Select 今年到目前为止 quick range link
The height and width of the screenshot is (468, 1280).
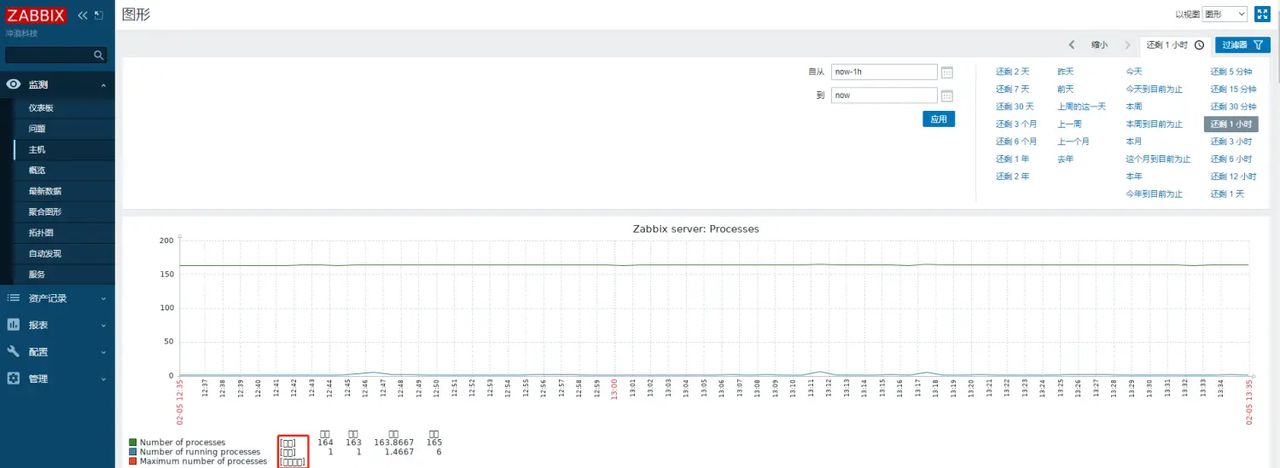(x=1154, y=194)
